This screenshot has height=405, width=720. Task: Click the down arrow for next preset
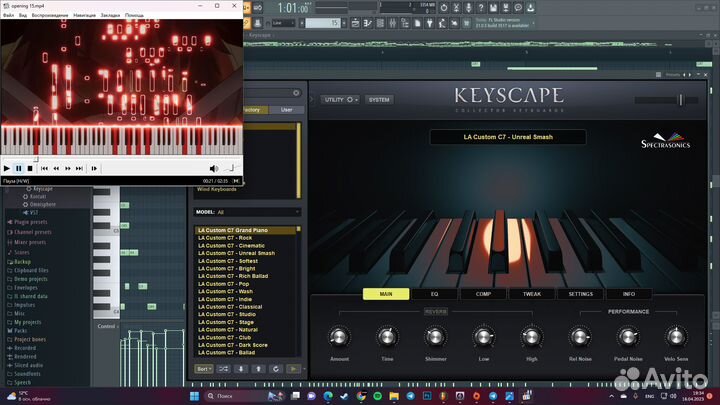click(241, 369)
